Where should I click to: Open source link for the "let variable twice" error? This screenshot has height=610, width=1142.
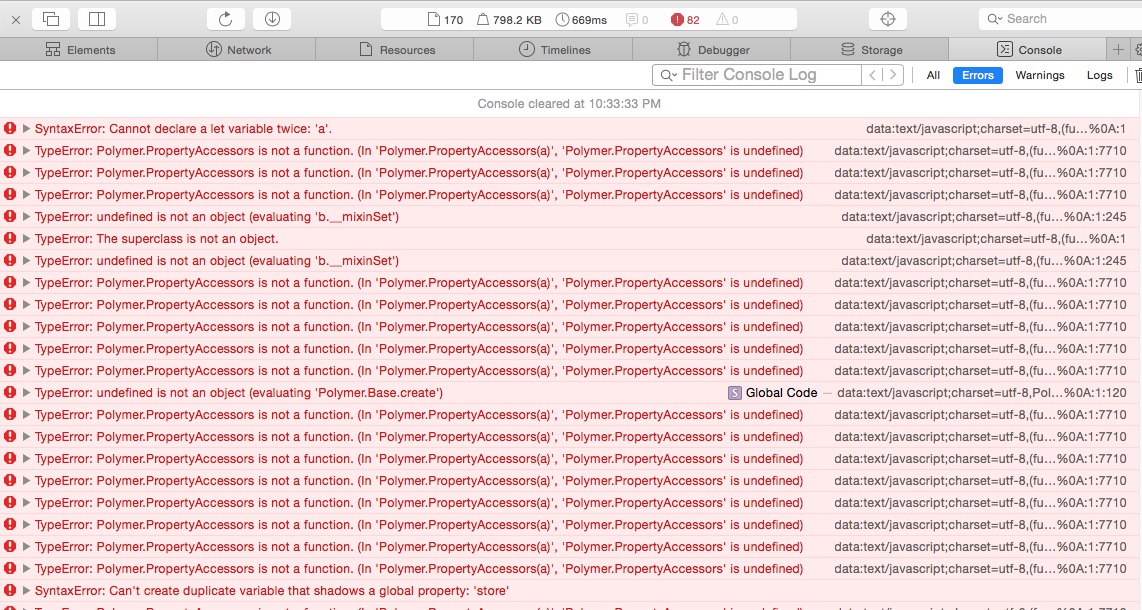coord(996,129)
